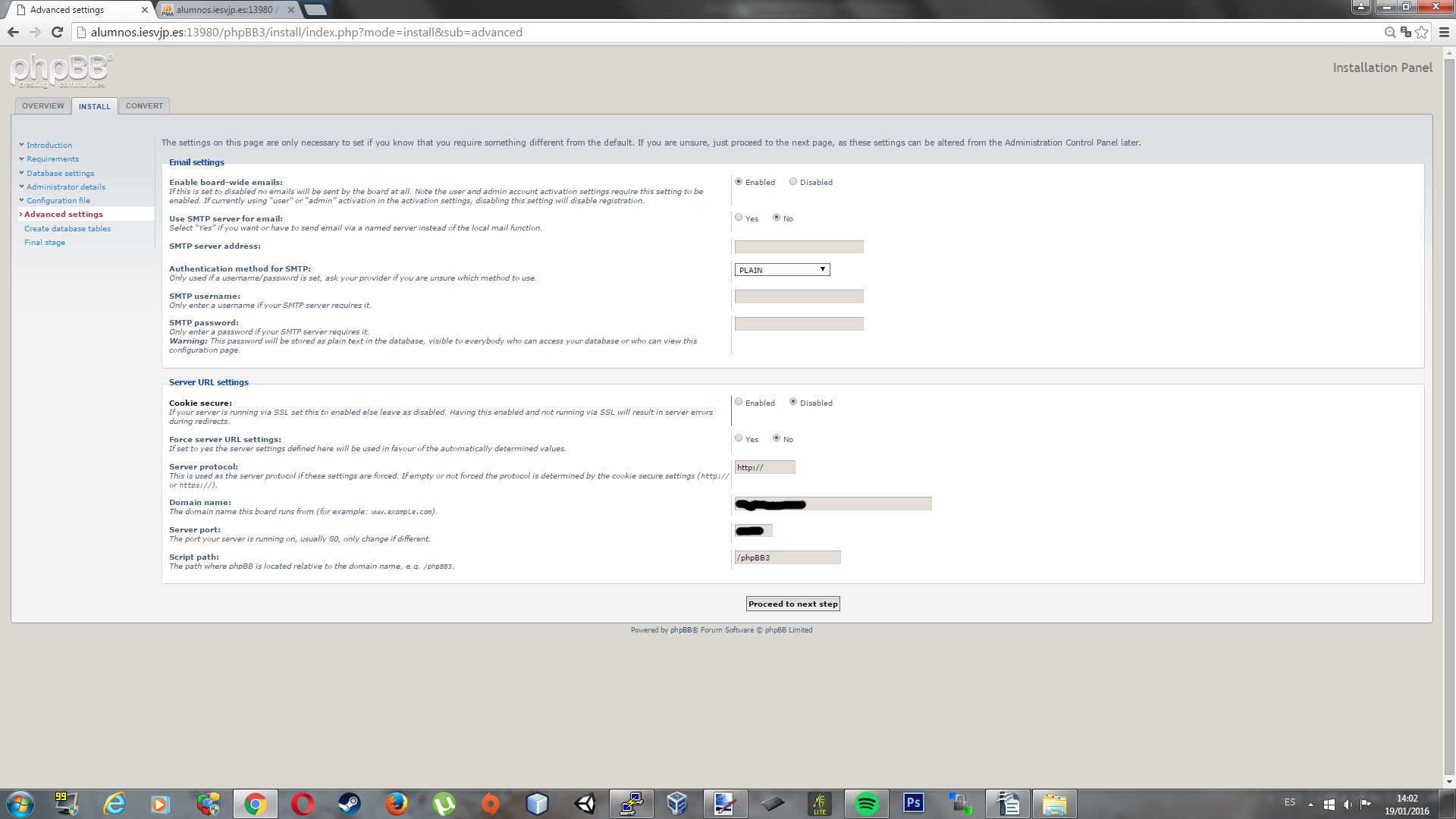Viewport: 1456px width, 819px height.
Task: Click the phpBB logo
Action: click(61, 71)
